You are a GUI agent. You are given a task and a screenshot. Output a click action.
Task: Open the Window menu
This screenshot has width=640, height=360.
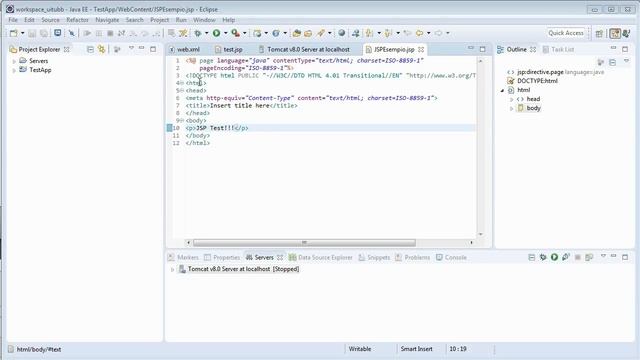(x=204, y=20)
